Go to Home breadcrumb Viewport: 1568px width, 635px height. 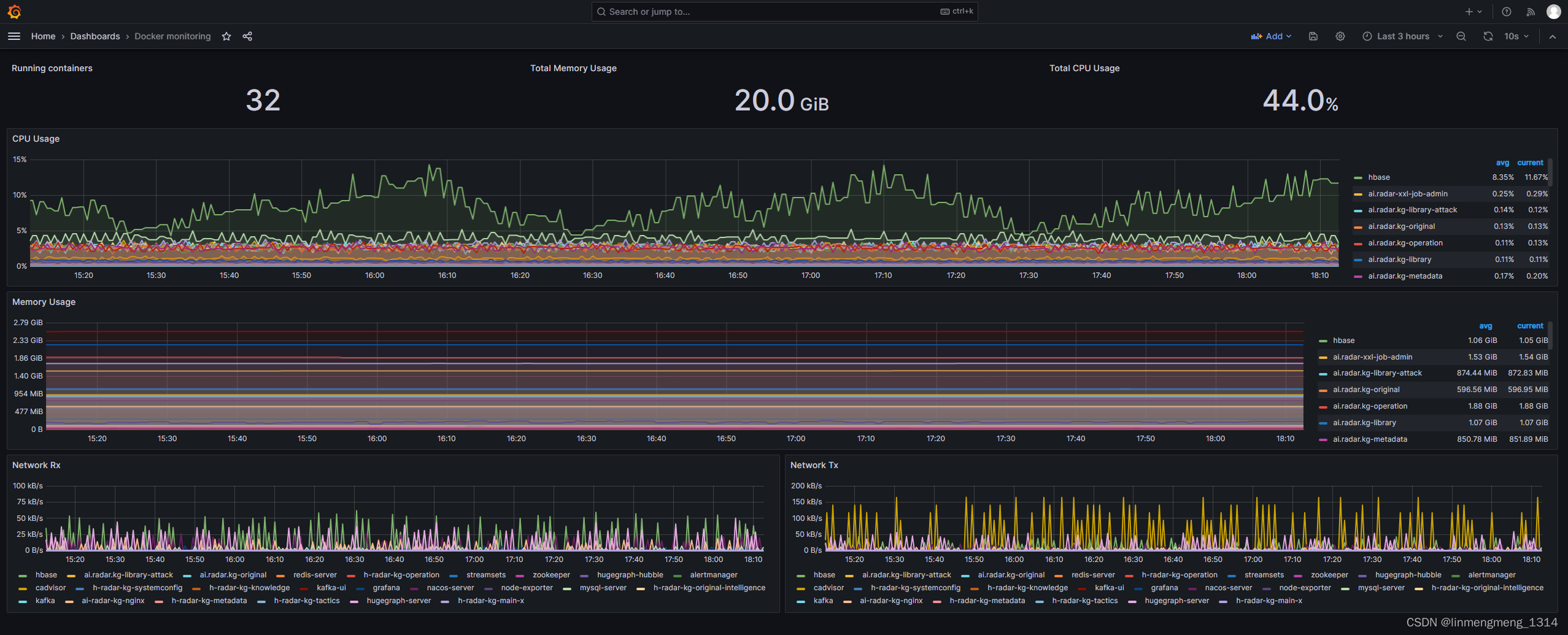point(43,36)
